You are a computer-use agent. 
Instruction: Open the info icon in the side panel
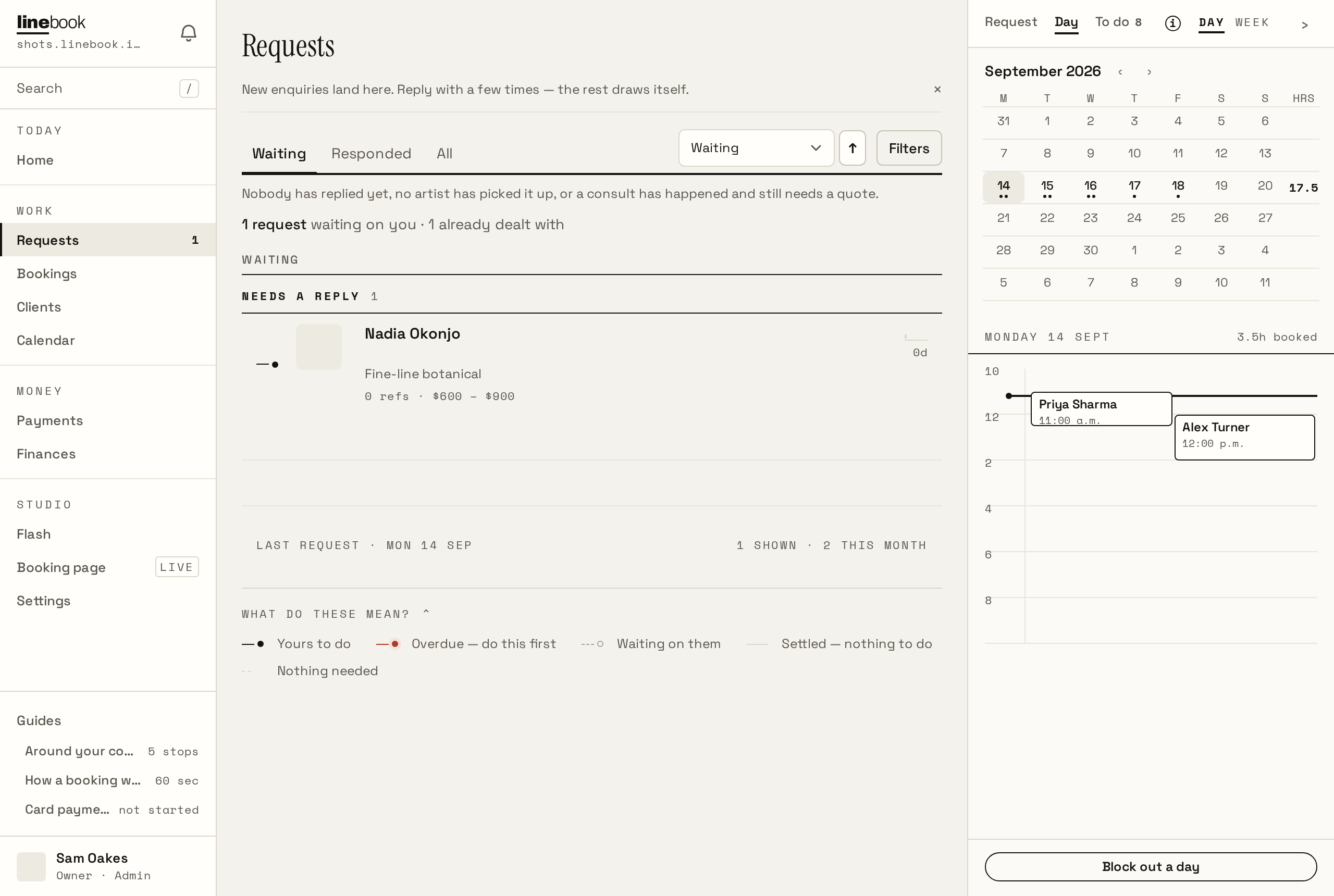pyautogui.click(x=1172, y=23)
